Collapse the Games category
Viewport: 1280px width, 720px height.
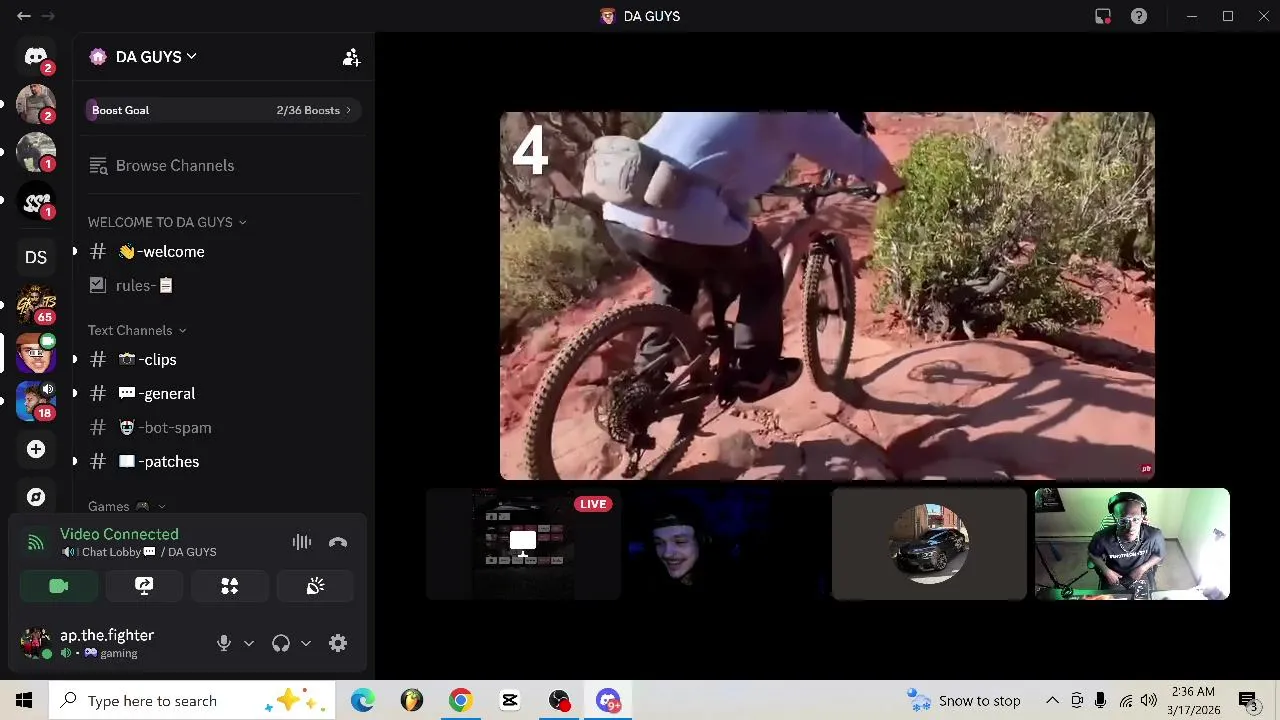[x=127, y=506]
